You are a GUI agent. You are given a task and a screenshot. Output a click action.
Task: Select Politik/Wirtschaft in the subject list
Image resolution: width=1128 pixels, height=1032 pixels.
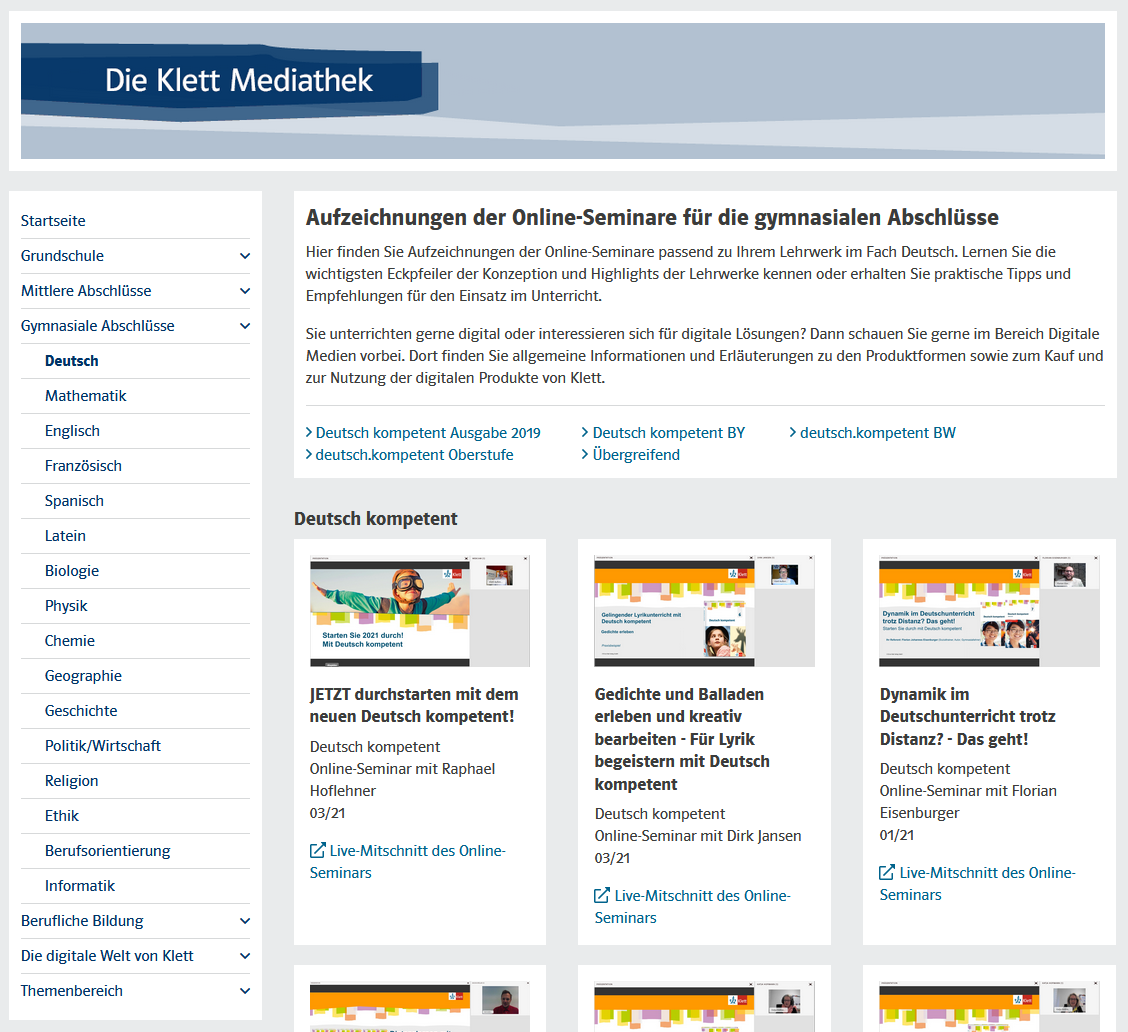103,746
